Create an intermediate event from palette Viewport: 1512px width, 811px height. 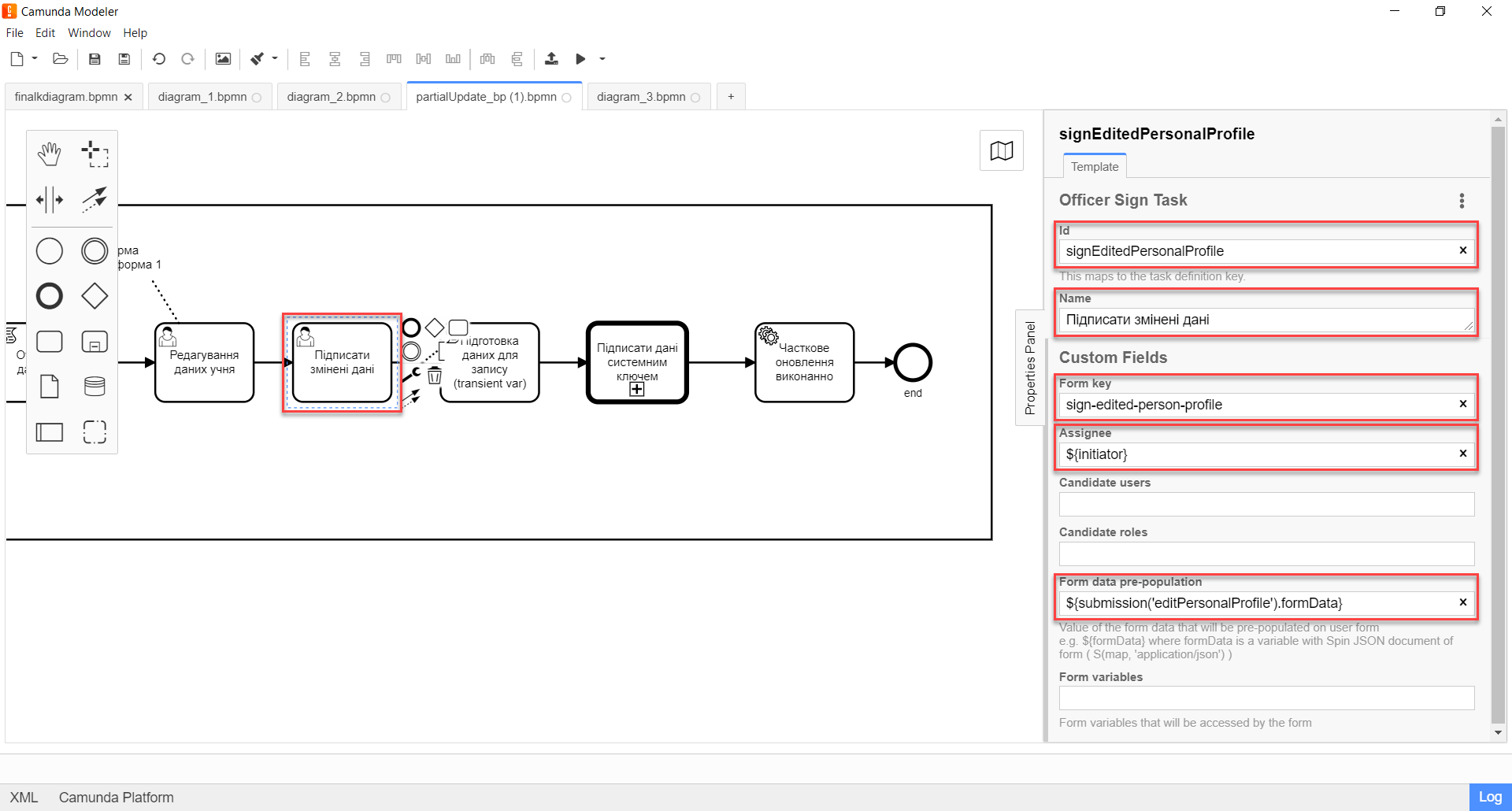pyautogui.click(x=94, y=251)
